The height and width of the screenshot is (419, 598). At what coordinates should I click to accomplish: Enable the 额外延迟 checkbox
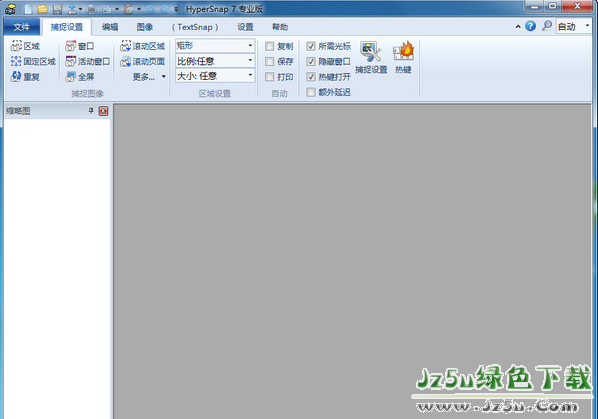click(x=311, y=92)
